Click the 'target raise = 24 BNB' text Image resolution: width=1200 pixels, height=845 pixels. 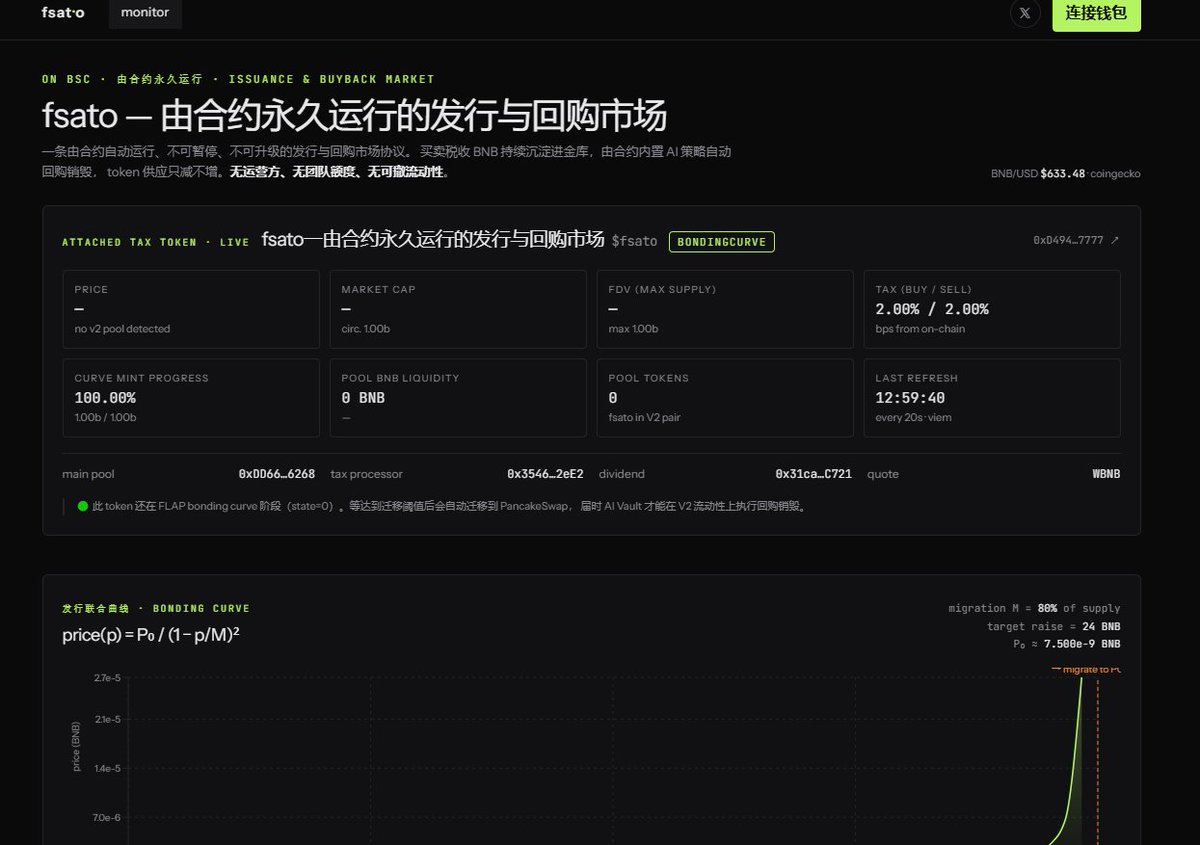tap(1053, 627)
